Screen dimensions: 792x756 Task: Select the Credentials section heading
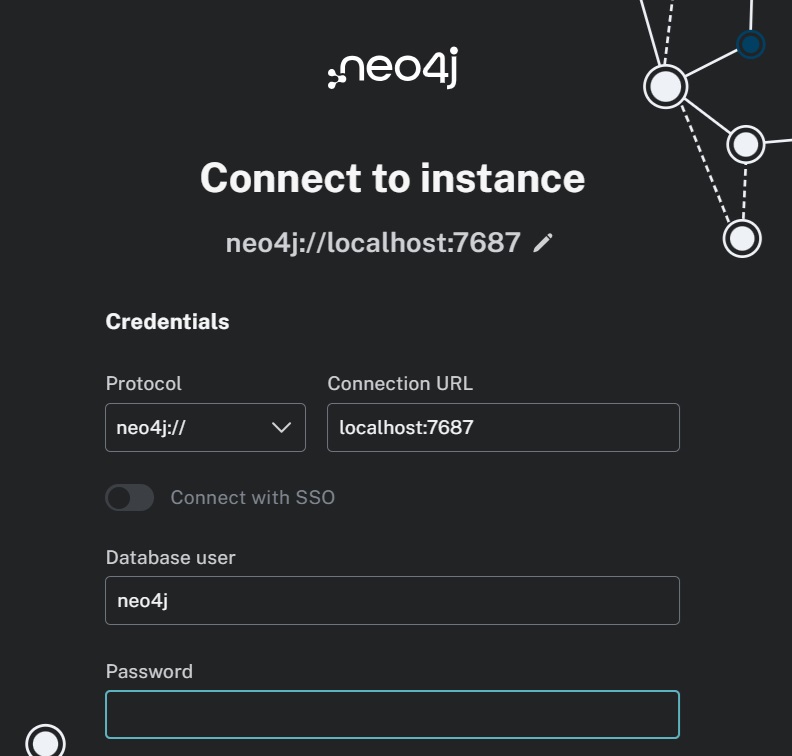click(167, 322)
